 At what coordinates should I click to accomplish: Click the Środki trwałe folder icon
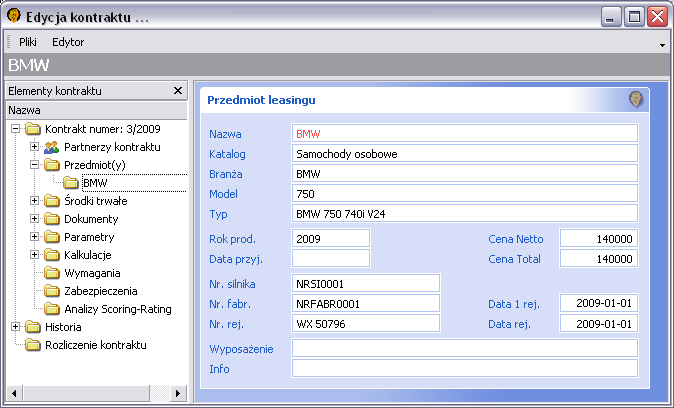(x=51, y=201)
